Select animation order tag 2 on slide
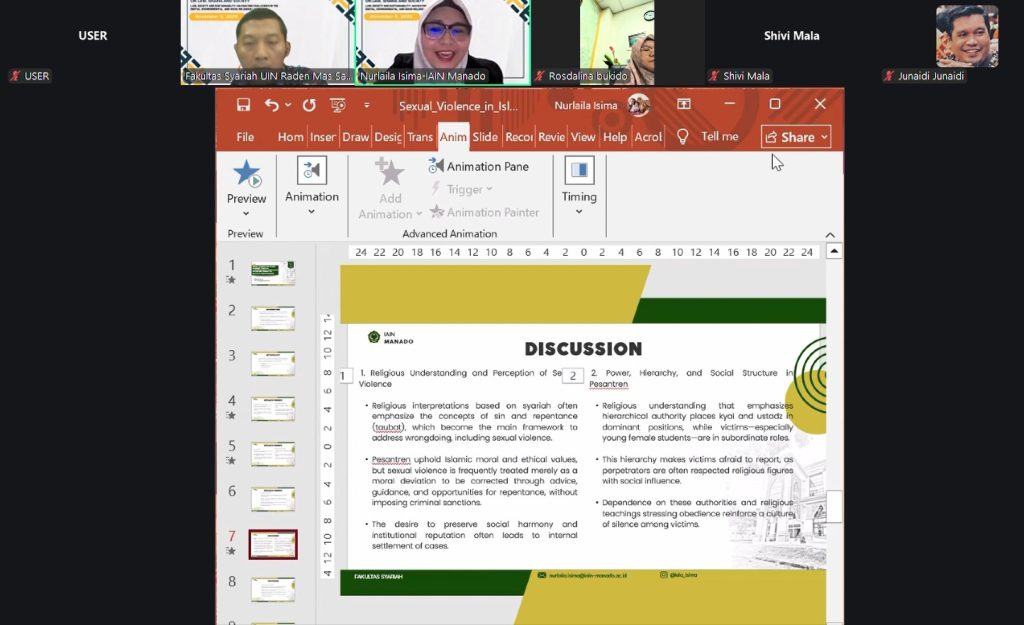The image size is (1024, 625). coord(572,376)
